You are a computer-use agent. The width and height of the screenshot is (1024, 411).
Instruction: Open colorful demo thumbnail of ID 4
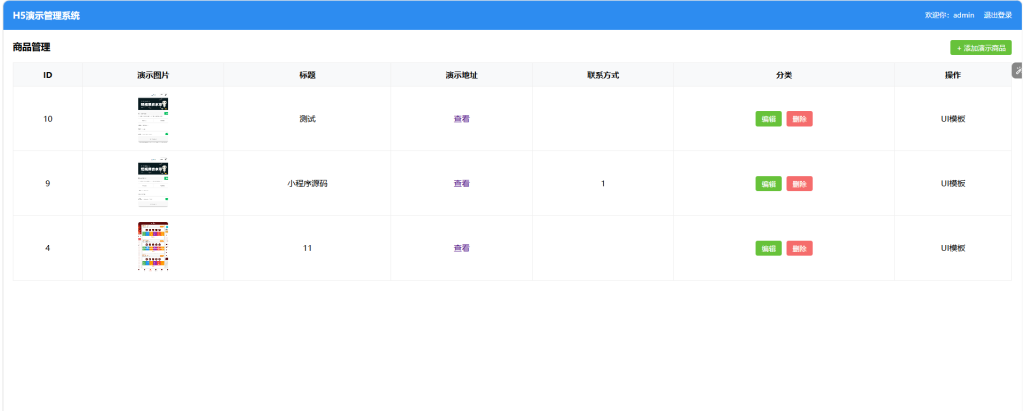tap(153, 246)
